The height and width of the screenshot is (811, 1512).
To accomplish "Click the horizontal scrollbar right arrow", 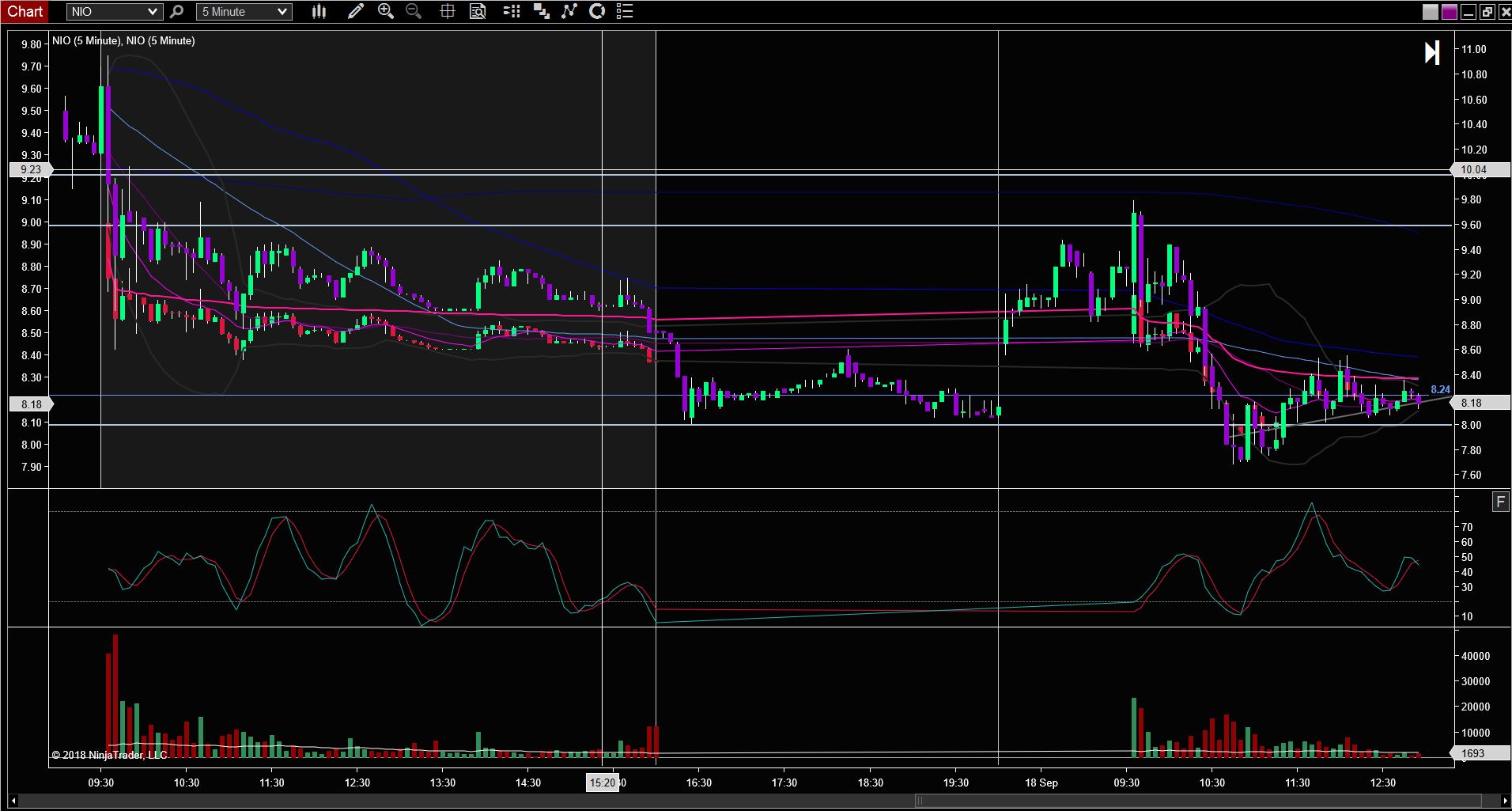I will click(1505, 801).
